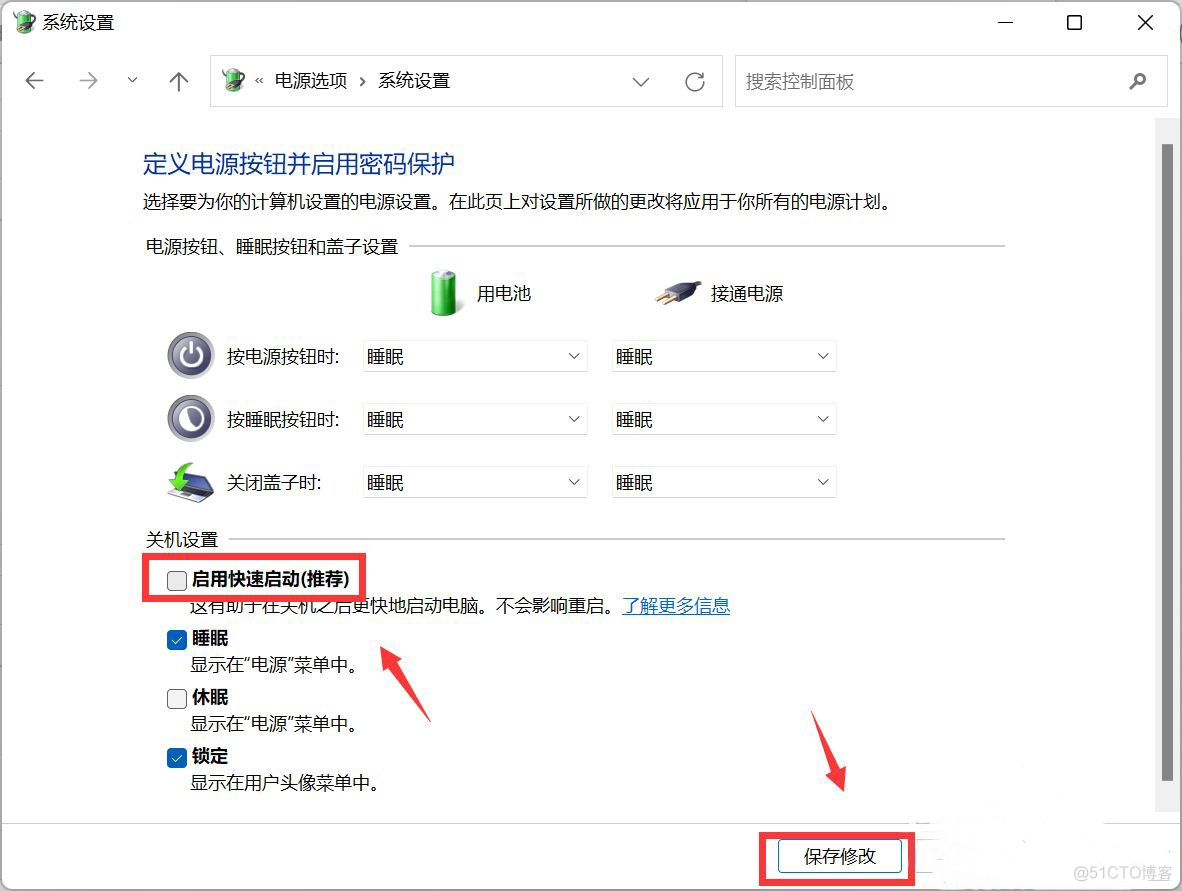1182x891 pixels.
Task: Click the up-one-level arrow icon
Action: click(x=178, y=81)
